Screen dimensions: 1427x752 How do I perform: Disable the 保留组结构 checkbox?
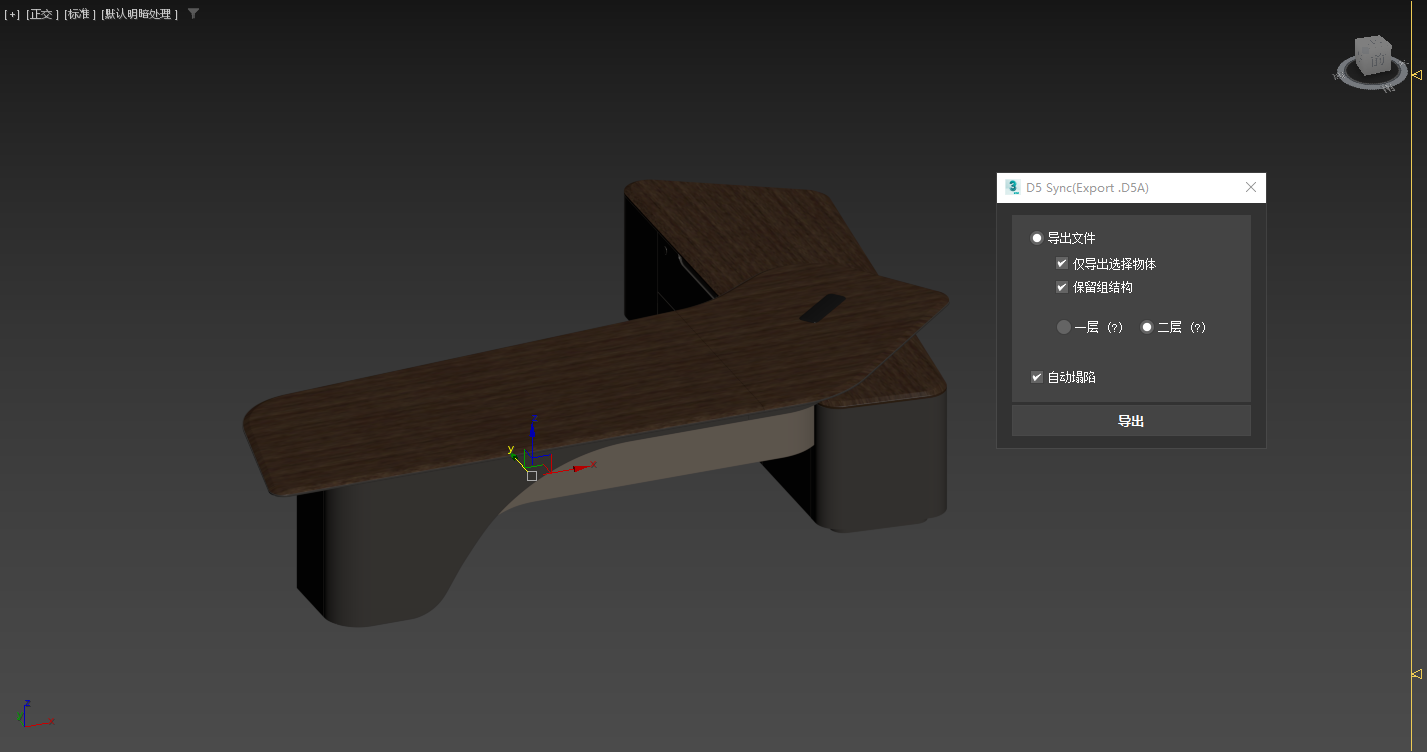coord(1062,286)
